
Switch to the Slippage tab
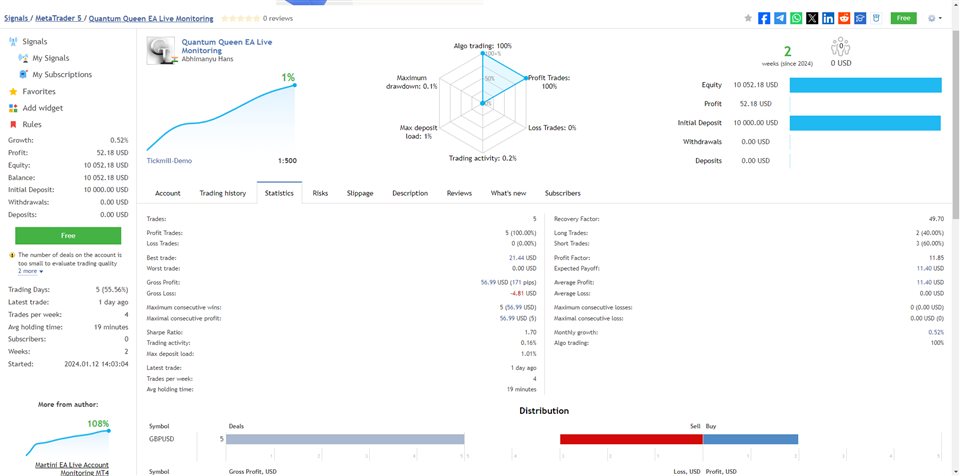pyautogui.click(x=360, y=193)
